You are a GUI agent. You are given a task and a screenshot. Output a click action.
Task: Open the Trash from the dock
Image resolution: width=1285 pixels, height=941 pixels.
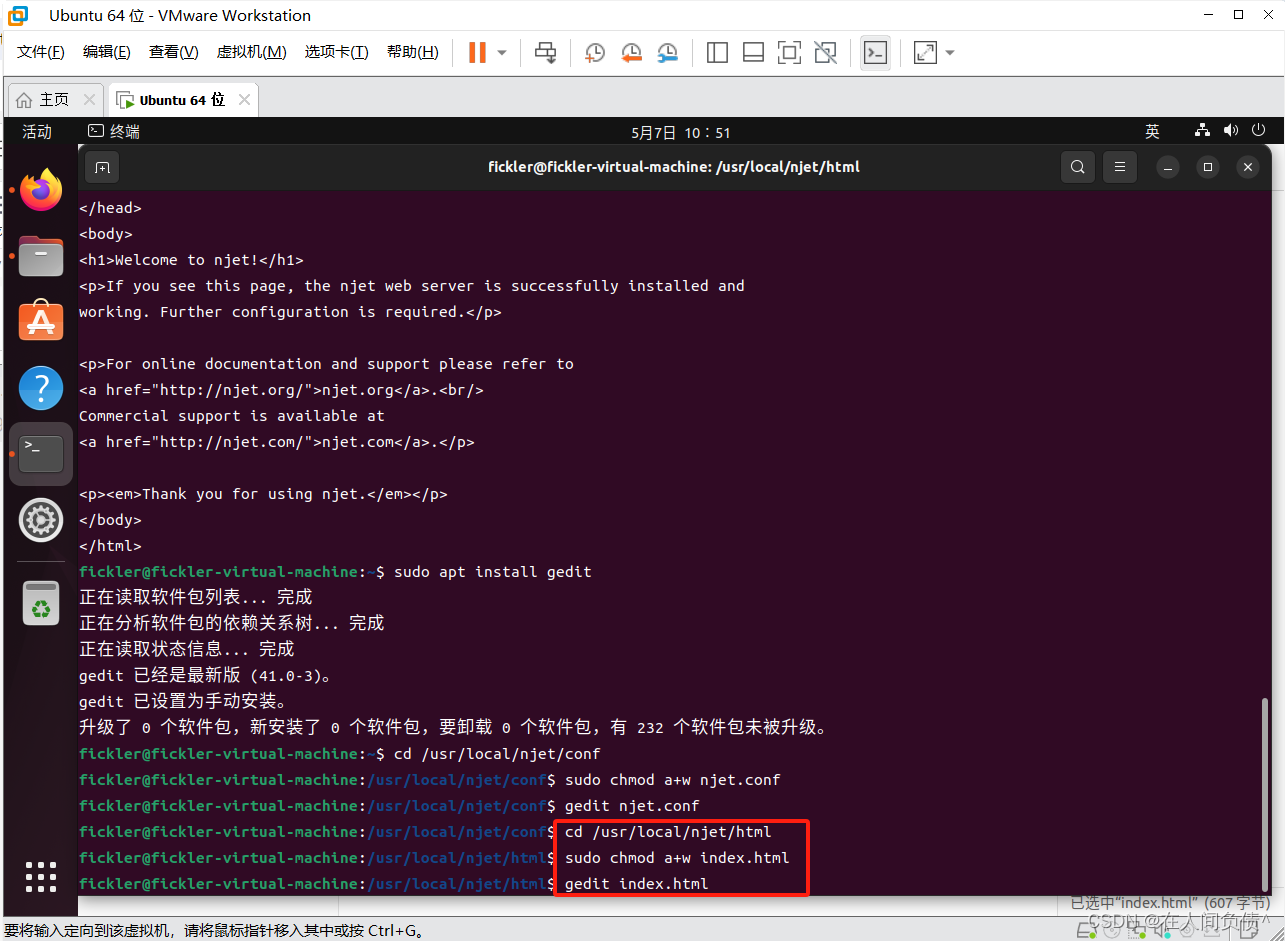click(x=41, y=602)
